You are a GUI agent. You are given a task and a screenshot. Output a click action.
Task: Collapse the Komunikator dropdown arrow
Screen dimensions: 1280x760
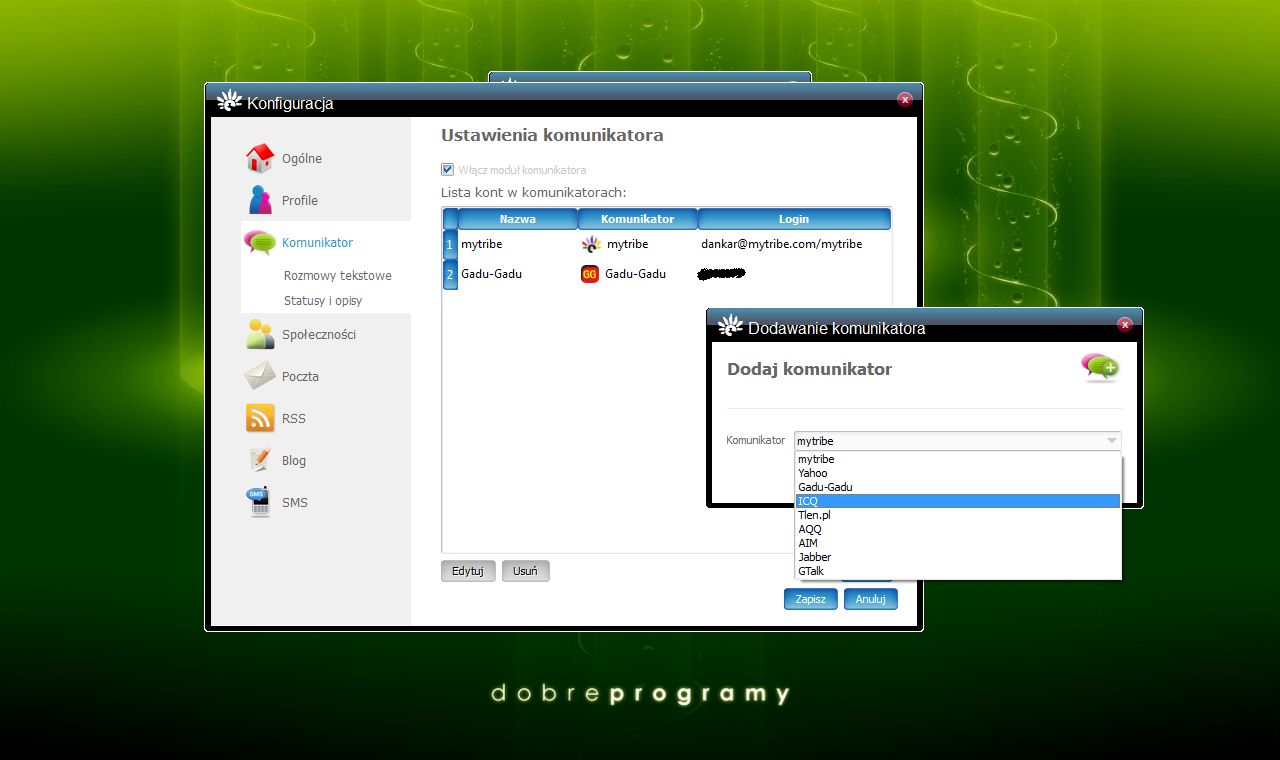click(x=1111, y=441)
